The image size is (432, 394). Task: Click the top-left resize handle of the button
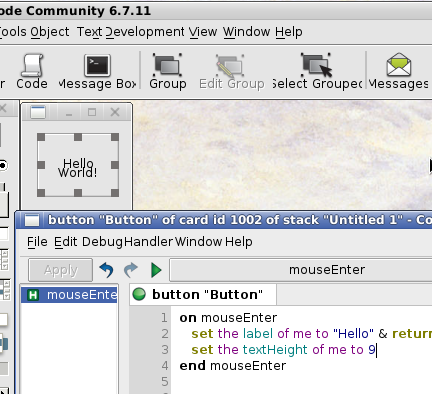[41, 137]
